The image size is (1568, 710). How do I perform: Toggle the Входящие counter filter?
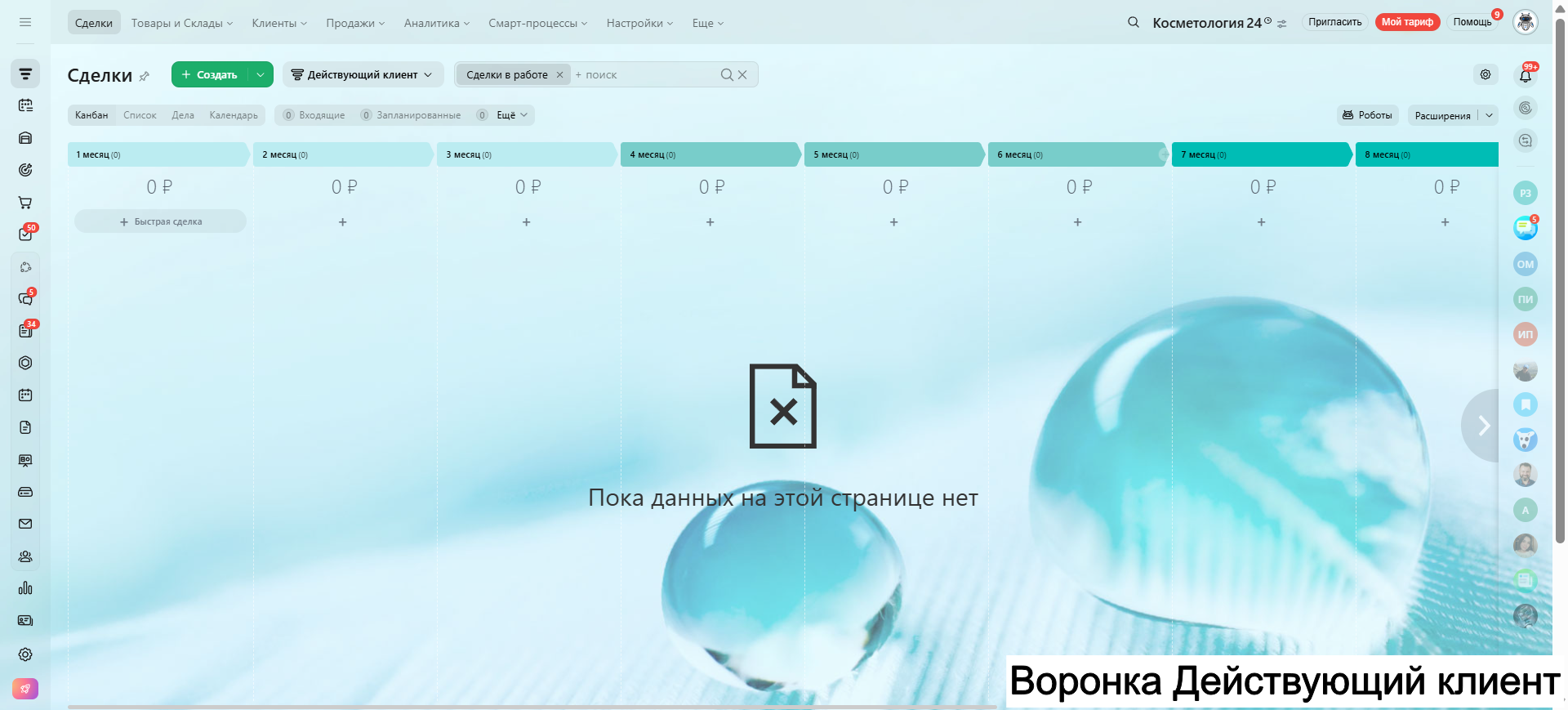tap(314, 115)
